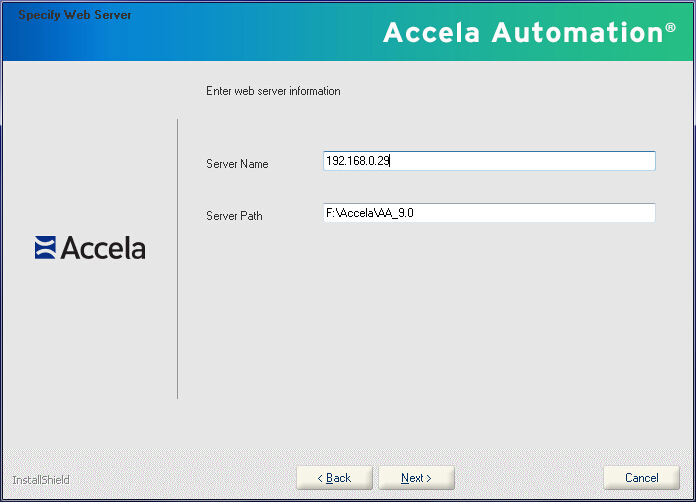Screen dimensions: 696x502
Task: Click the 'Server Path' label
Action: (234, 216)
